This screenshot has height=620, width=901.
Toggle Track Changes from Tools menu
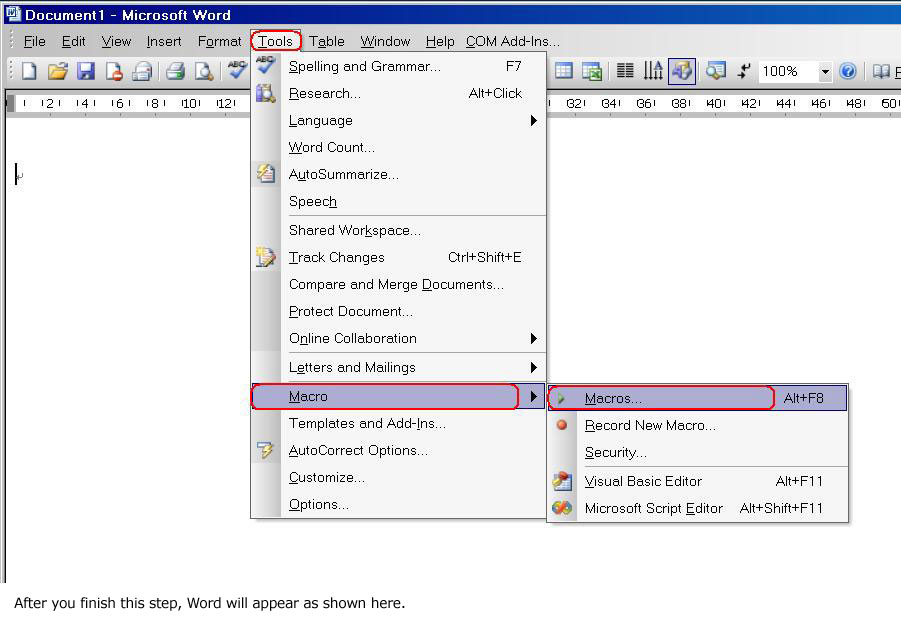click(x=398, y=257)
